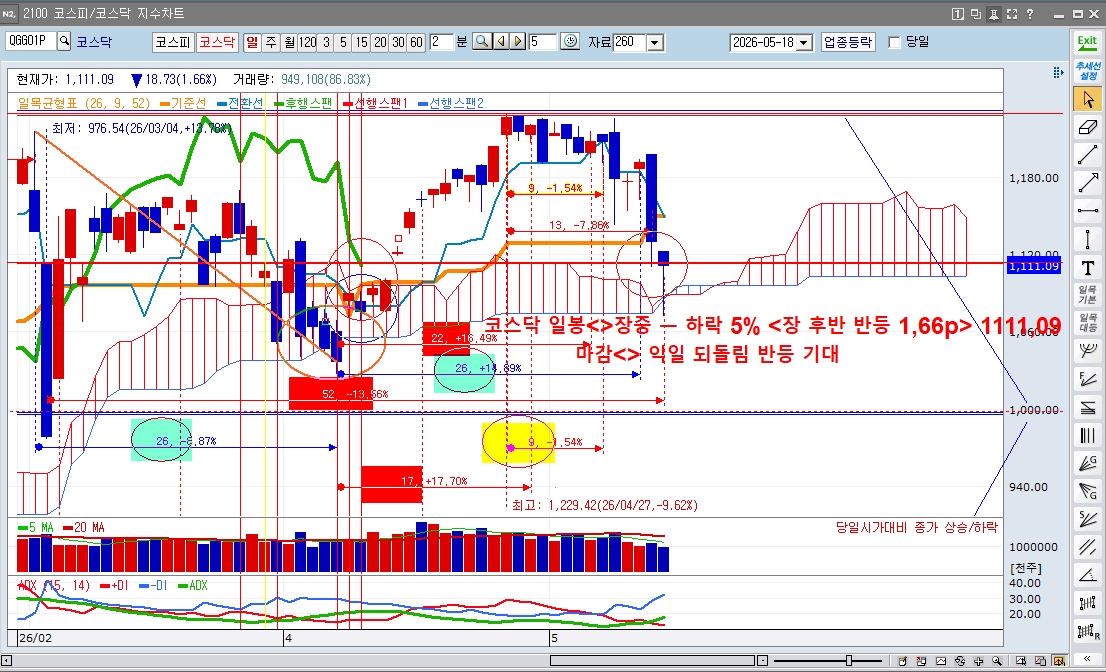The image size is (1106, 672).
Task: Collapse the drawing toolbar with double chevron
Action: click(x=1087, y=659)
